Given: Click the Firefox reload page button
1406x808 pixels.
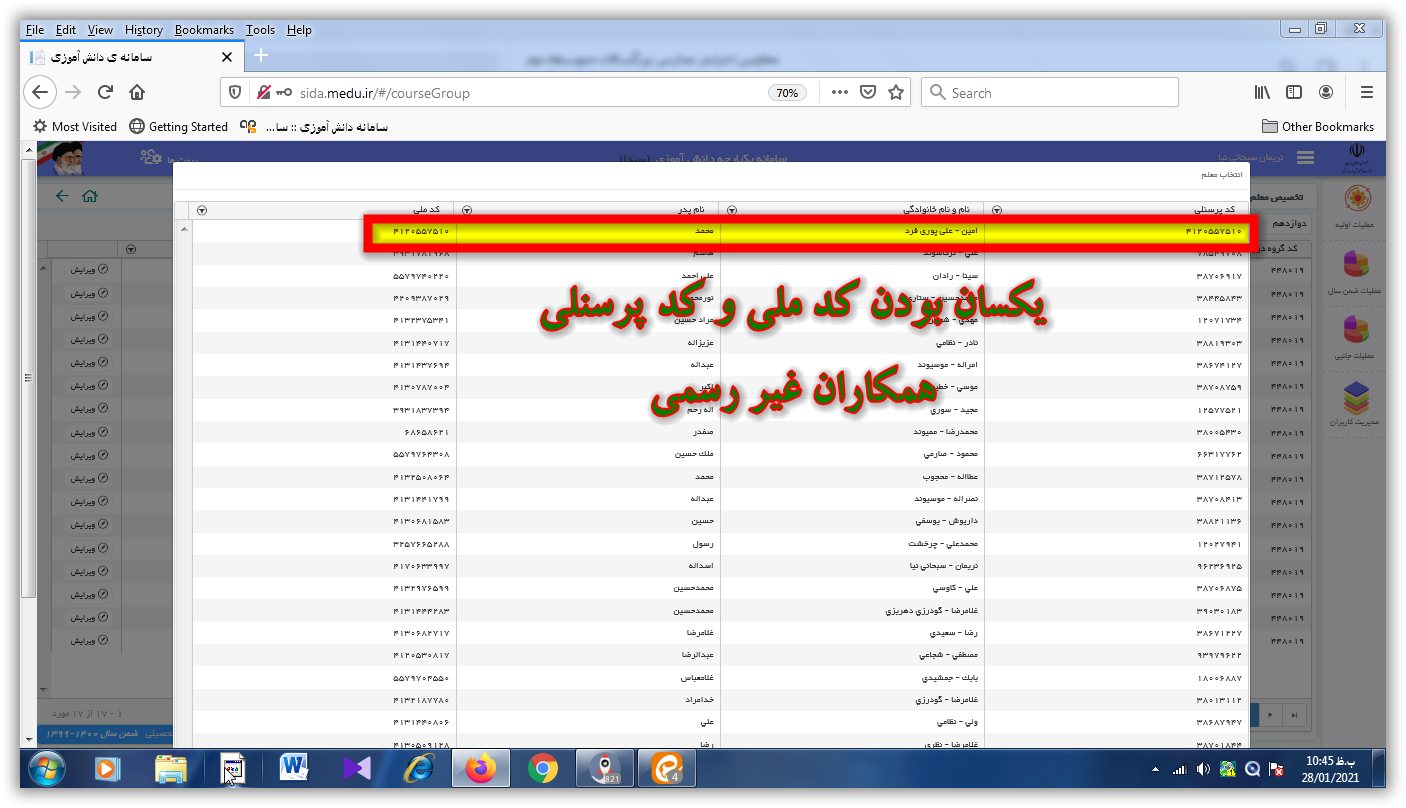Looking at the screenshot, I should click(105, 93).
